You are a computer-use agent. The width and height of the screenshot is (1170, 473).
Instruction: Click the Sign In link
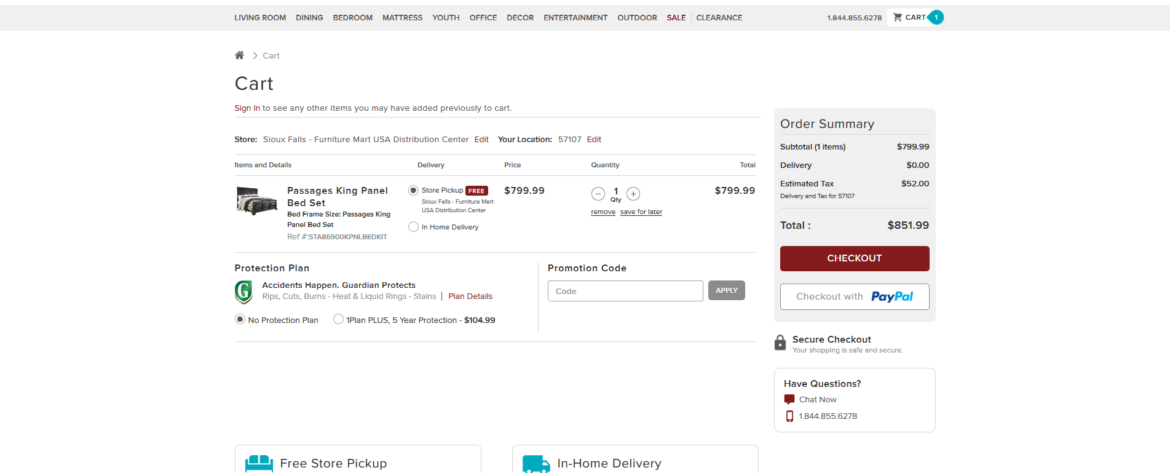click(x=247, y=108)
